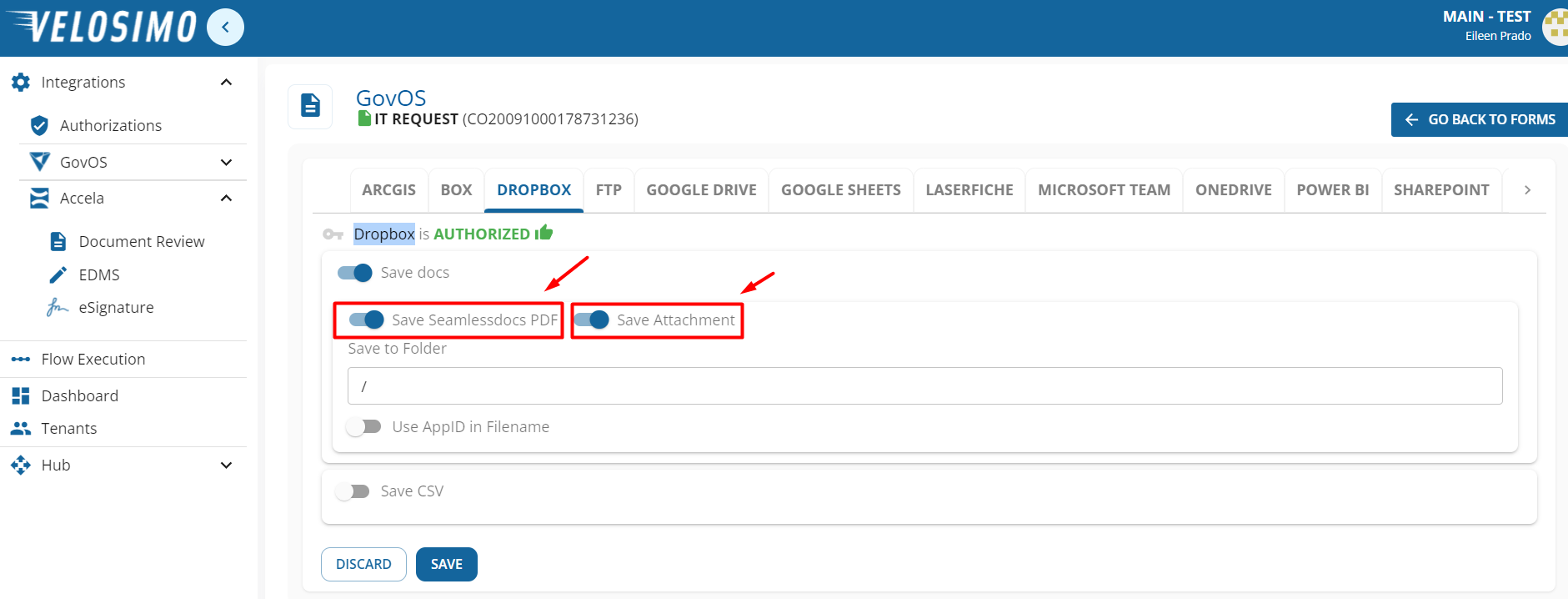1568x599 pixels.
Task: Collapse the Integrations section chevron
Action: click(226, 82)
